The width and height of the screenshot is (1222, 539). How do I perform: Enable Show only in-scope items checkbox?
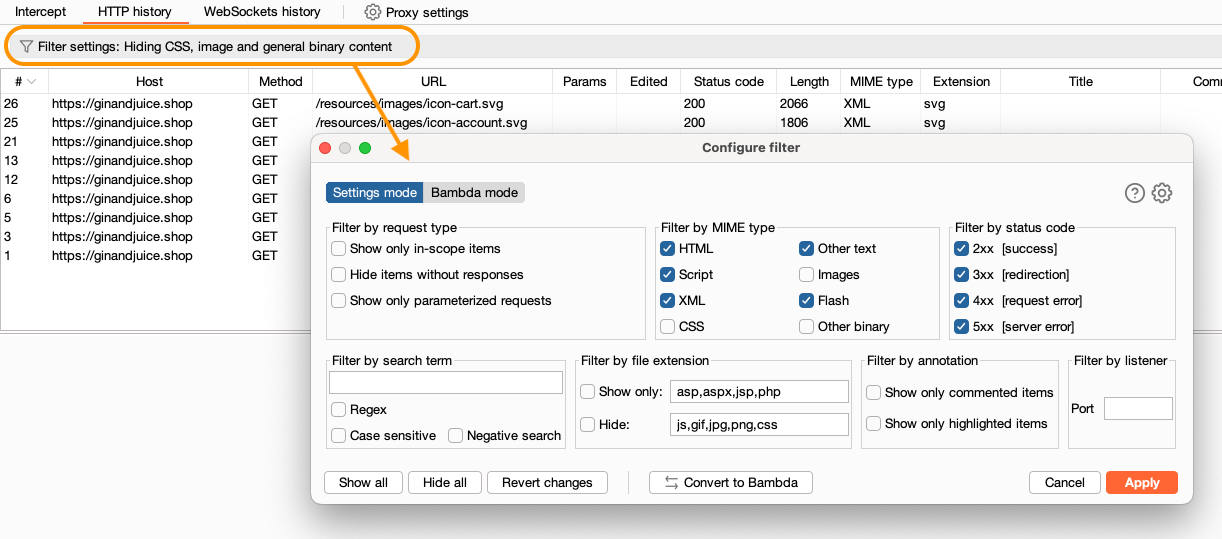click(340, 248)
